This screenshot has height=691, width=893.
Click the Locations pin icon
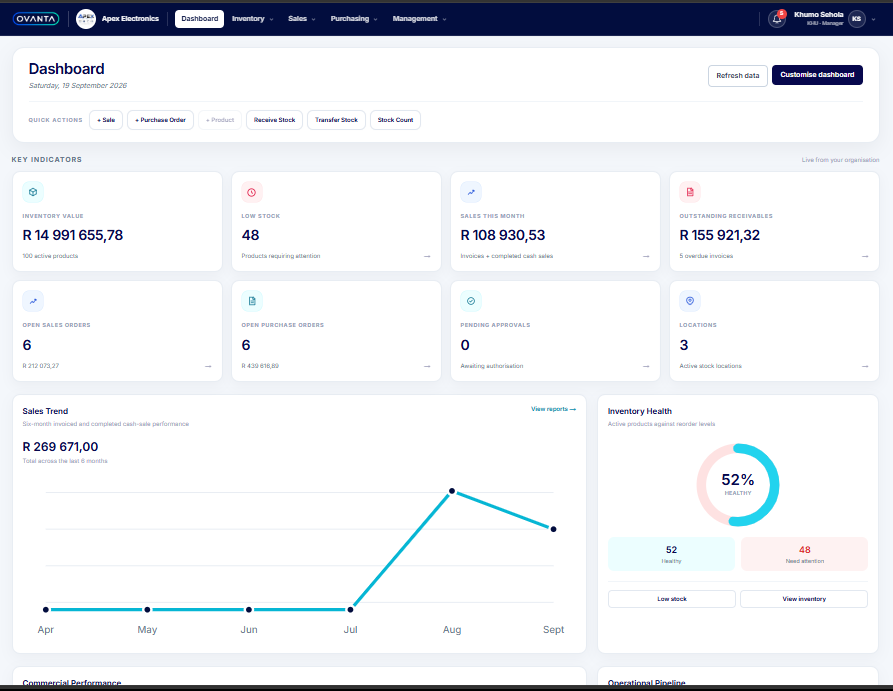click(x=690, y=301)
